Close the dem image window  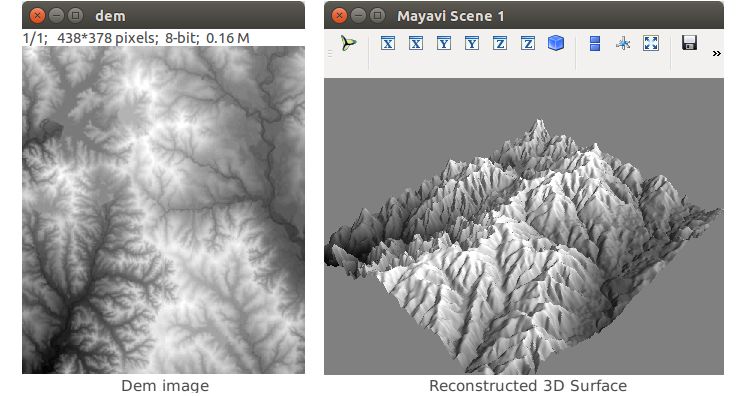coord(37,16)
